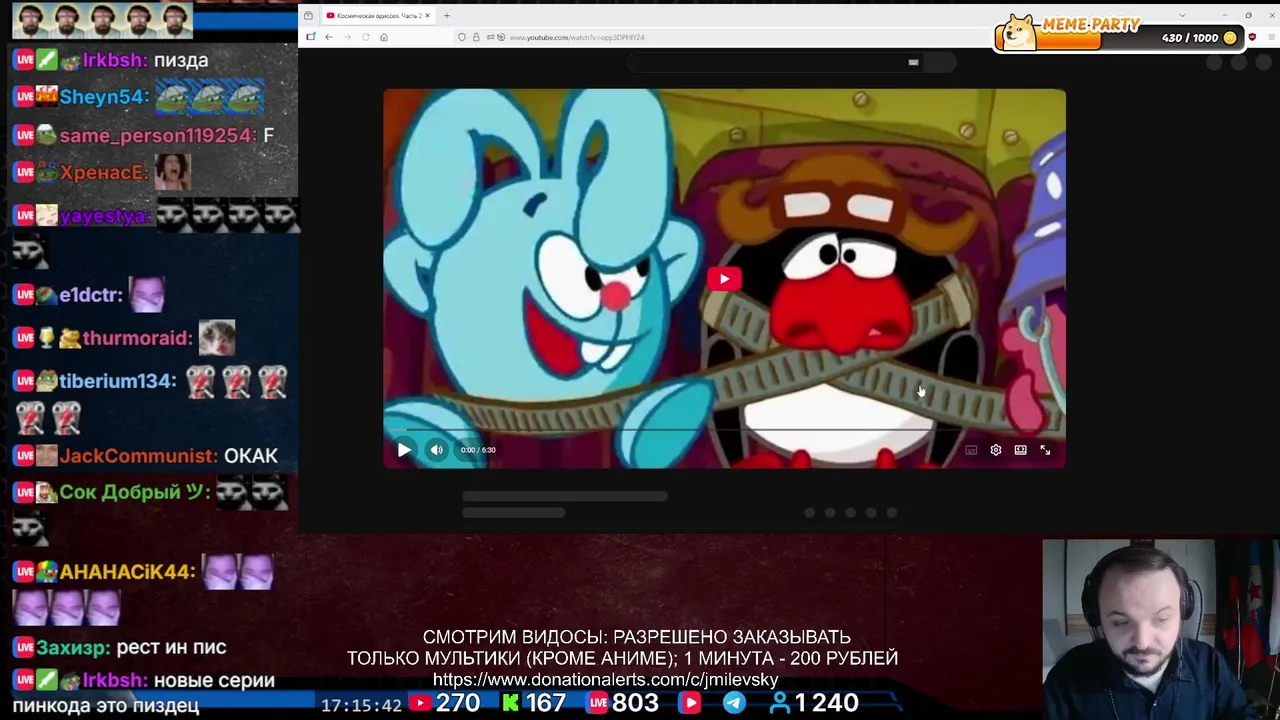The image size is (1280, 720).
Task: Click the LIVE badge beside 803
Action: (598, 703)
